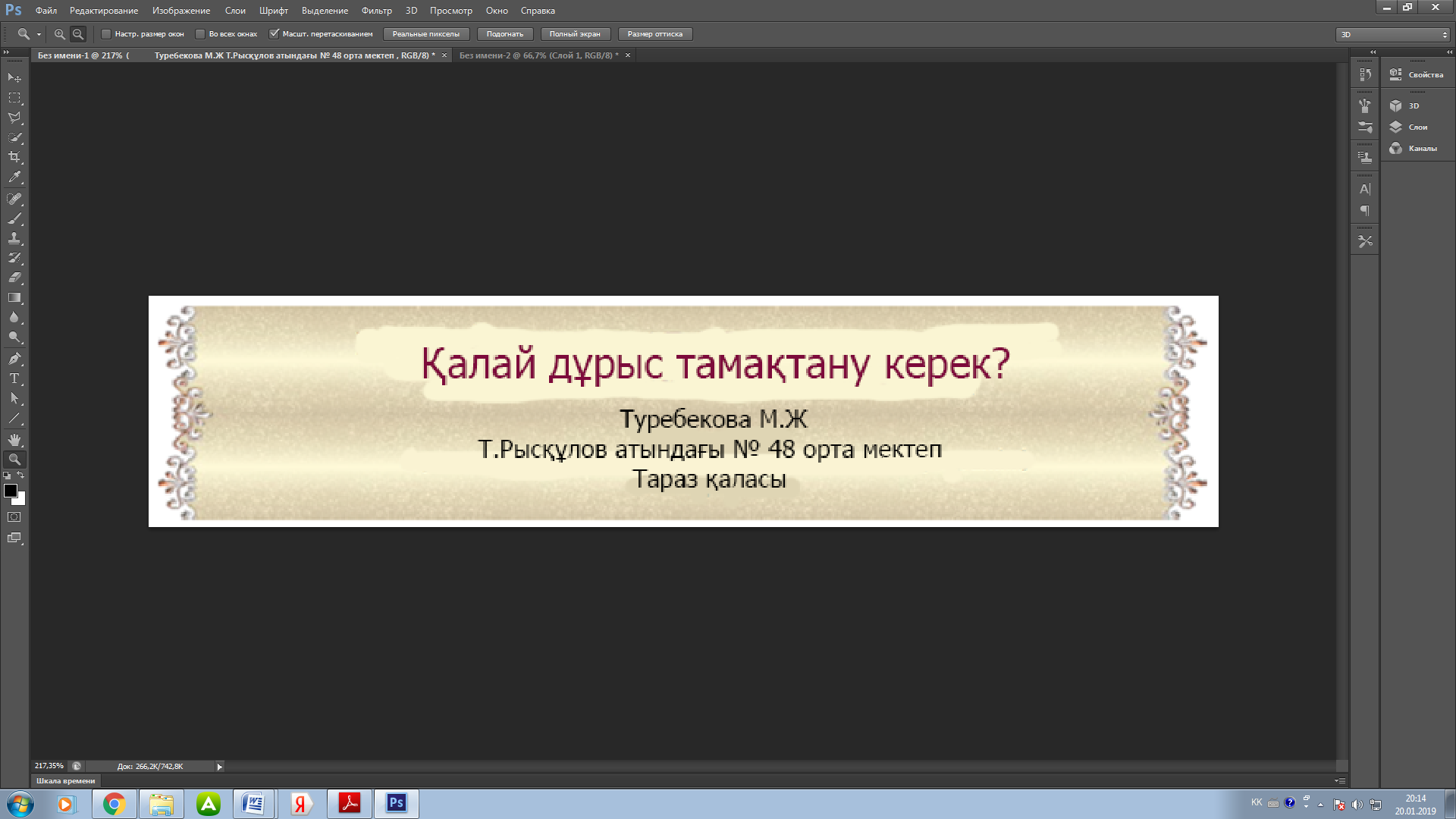Click the 'Реальные пикселы' button

coord(425,34)
